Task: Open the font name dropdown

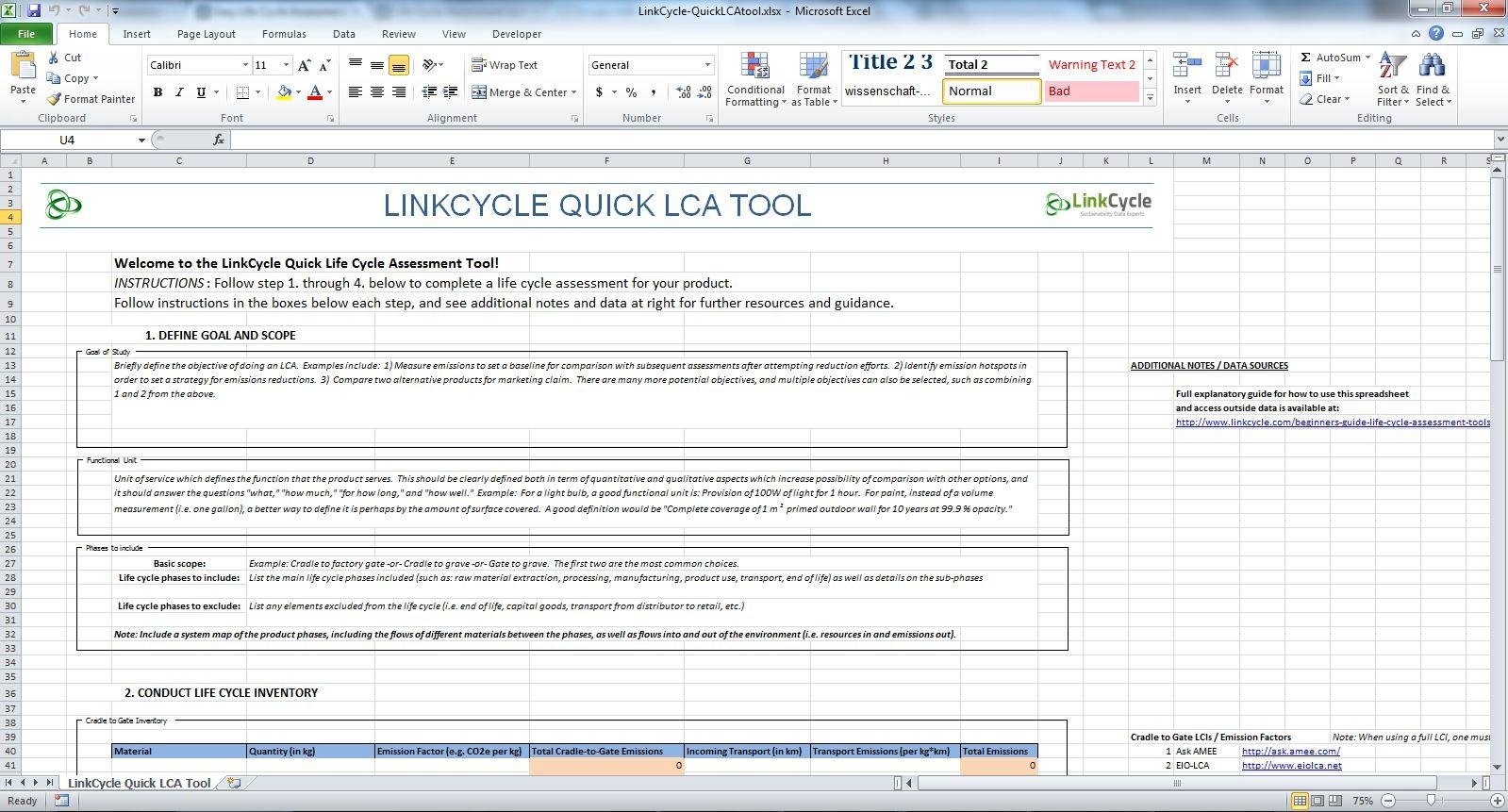Action: point(245,65)
